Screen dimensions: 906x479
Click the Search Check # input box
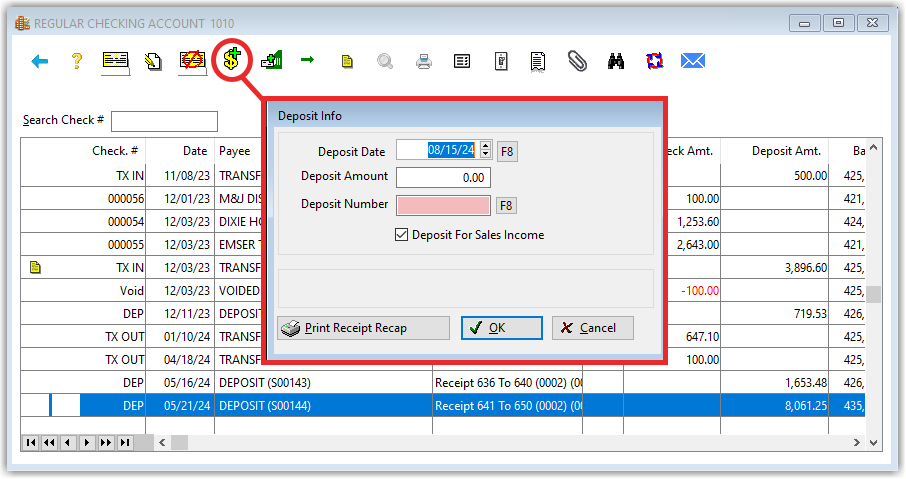tap(164, 121)
